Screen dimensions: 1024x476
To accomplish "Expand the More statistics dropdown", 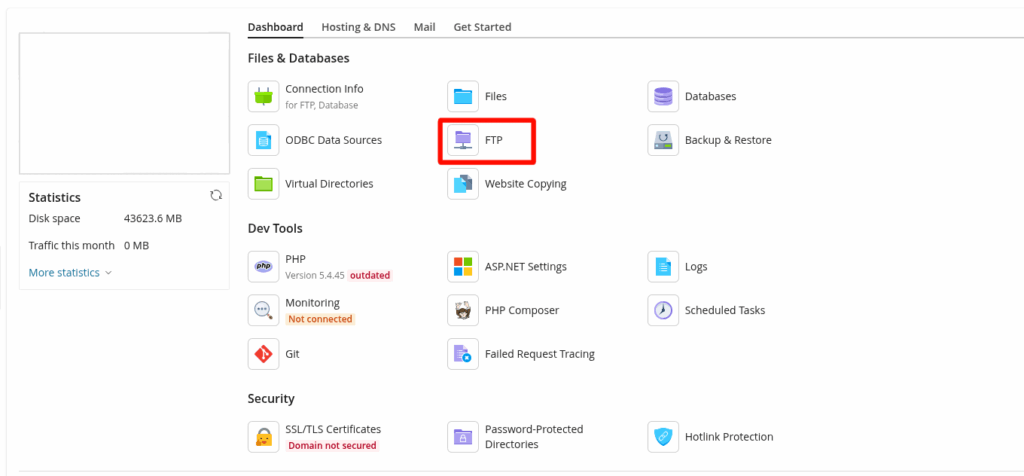I will [x=70, y=272].
